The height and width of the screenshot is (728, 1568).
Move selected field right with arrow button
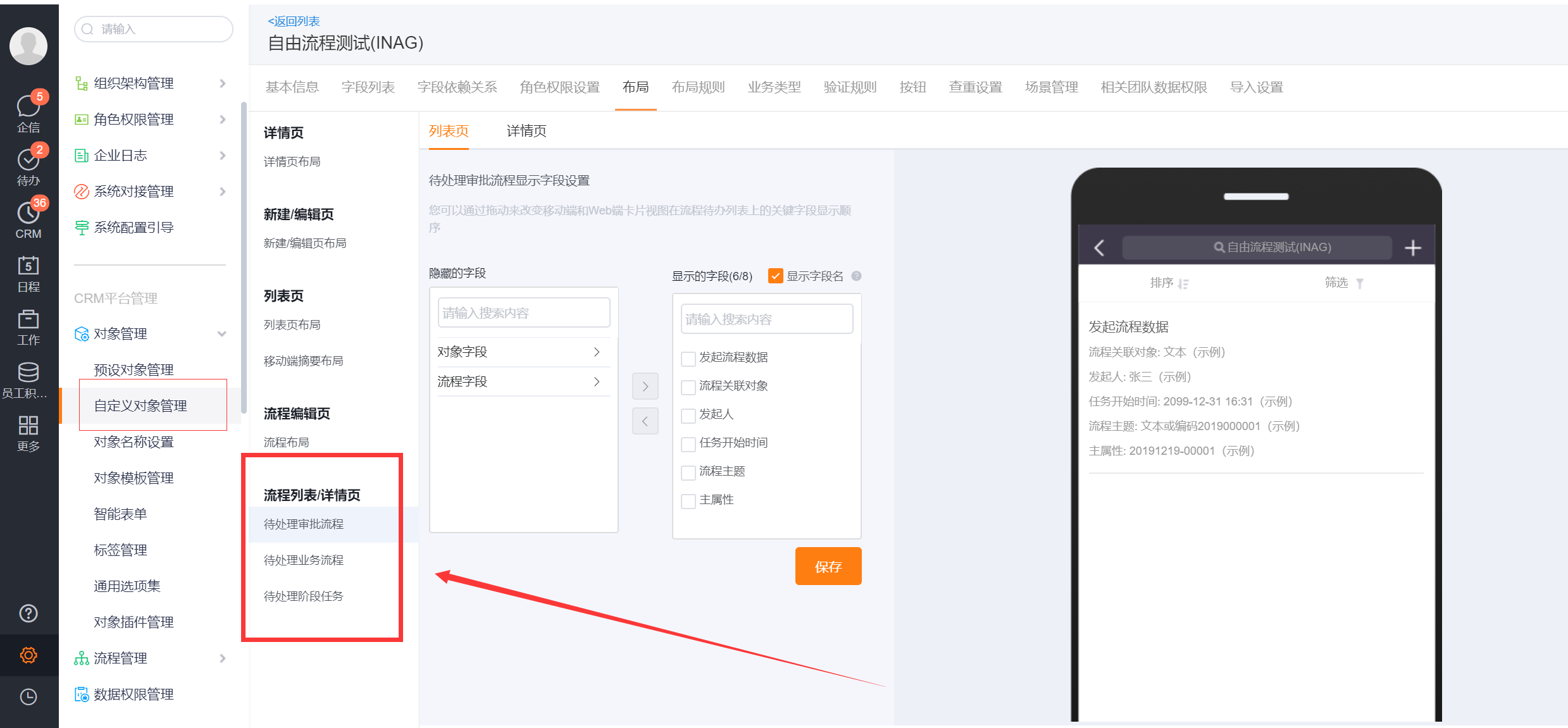[645, 386]
